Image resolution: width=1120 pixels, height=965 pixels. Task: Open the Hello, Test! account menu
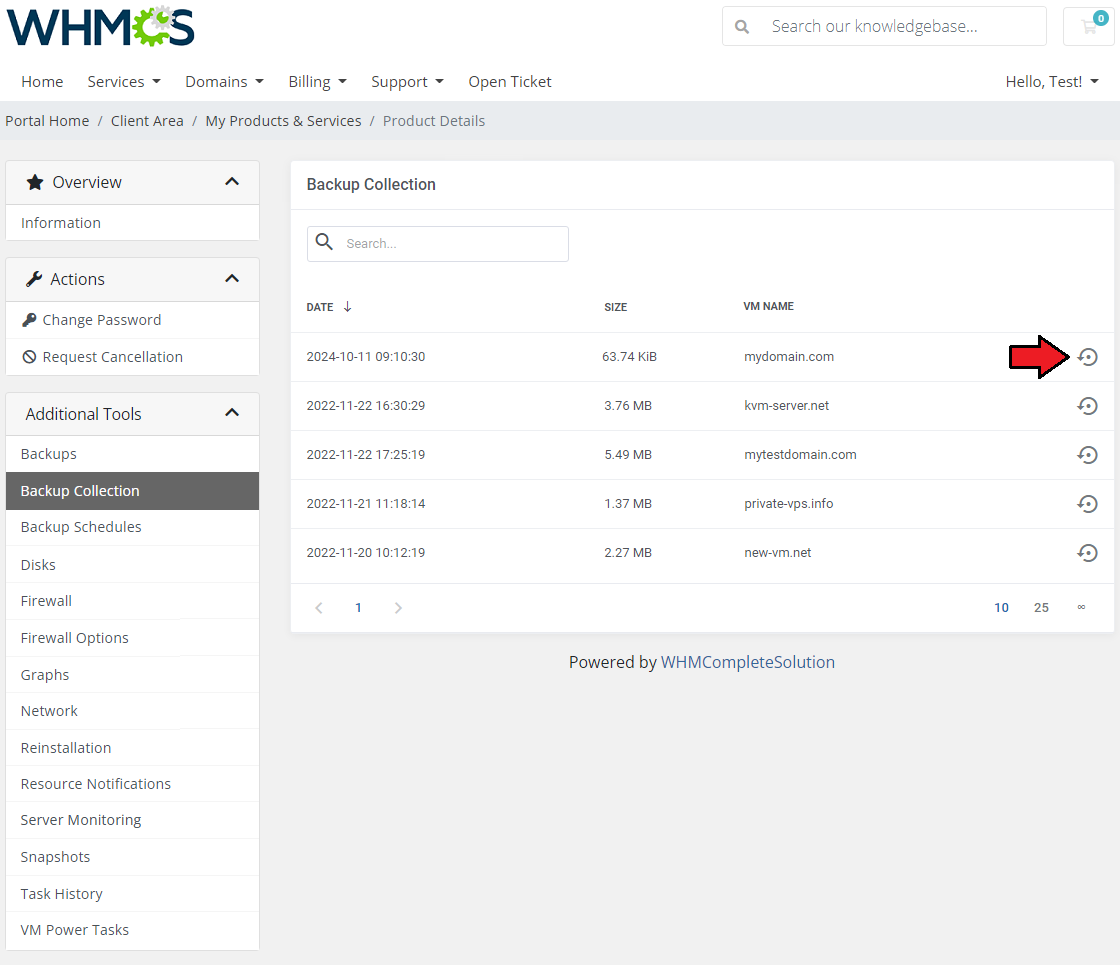point(1051,81)
